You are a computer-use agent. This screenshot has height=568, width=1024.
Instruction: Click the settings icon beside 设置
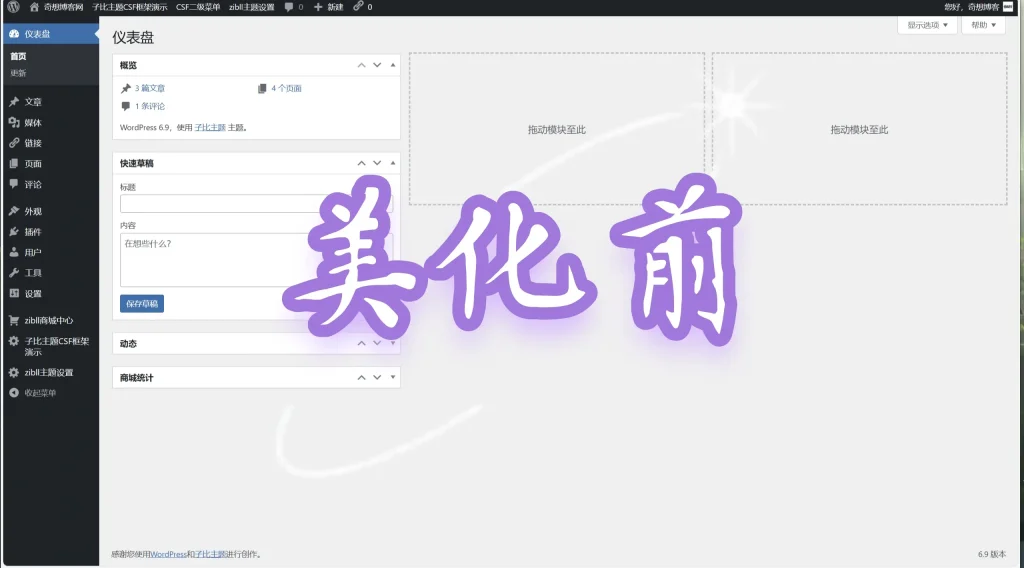click(14, 294)
